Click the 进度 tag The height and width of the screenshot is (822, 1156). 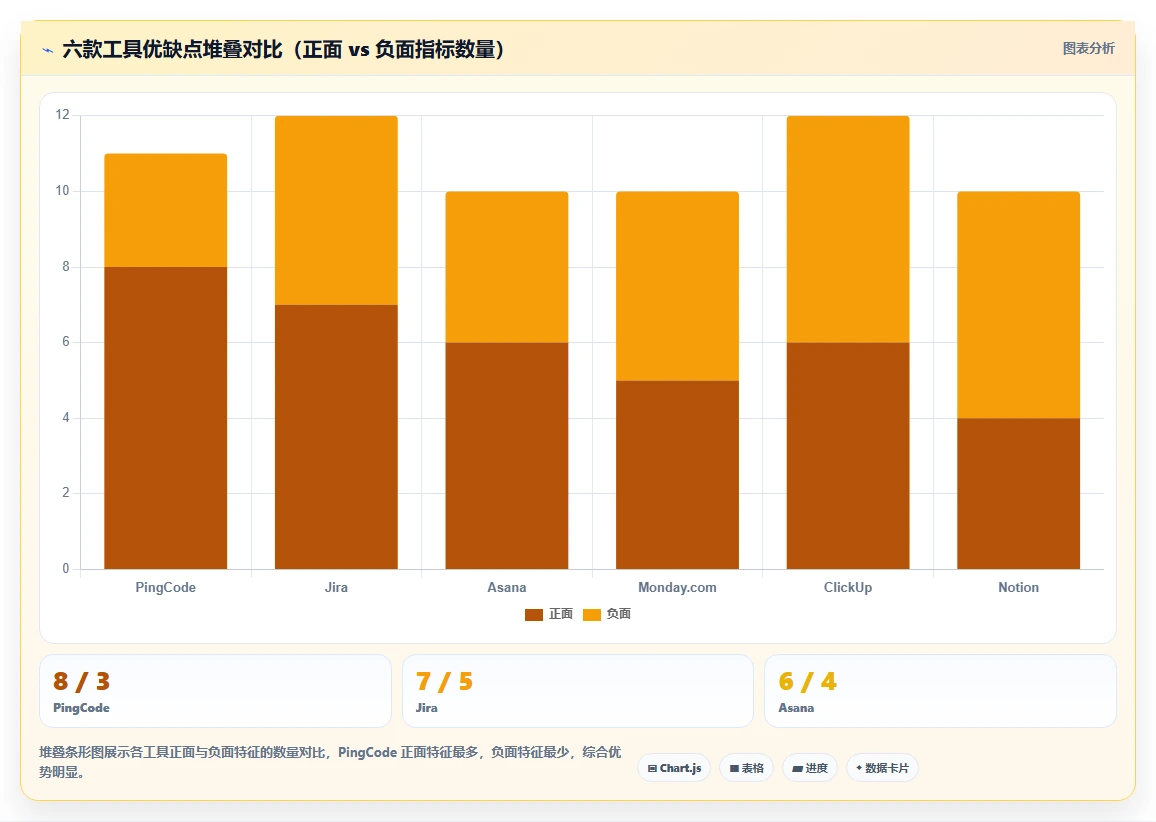click(809, 768)
